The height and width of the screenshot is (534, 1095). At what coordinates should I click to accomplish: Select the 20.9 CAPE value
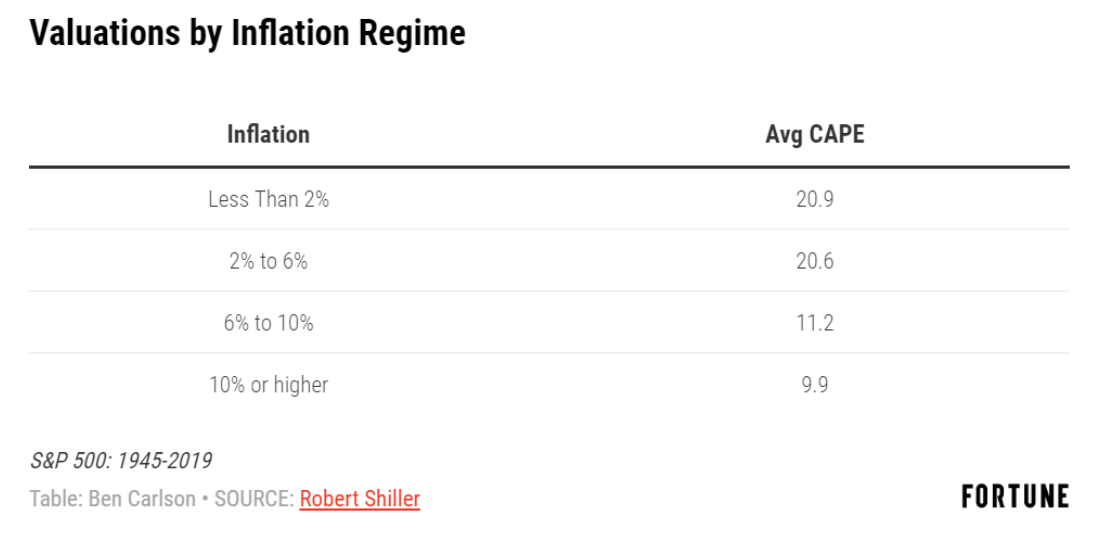coord(815,200)
